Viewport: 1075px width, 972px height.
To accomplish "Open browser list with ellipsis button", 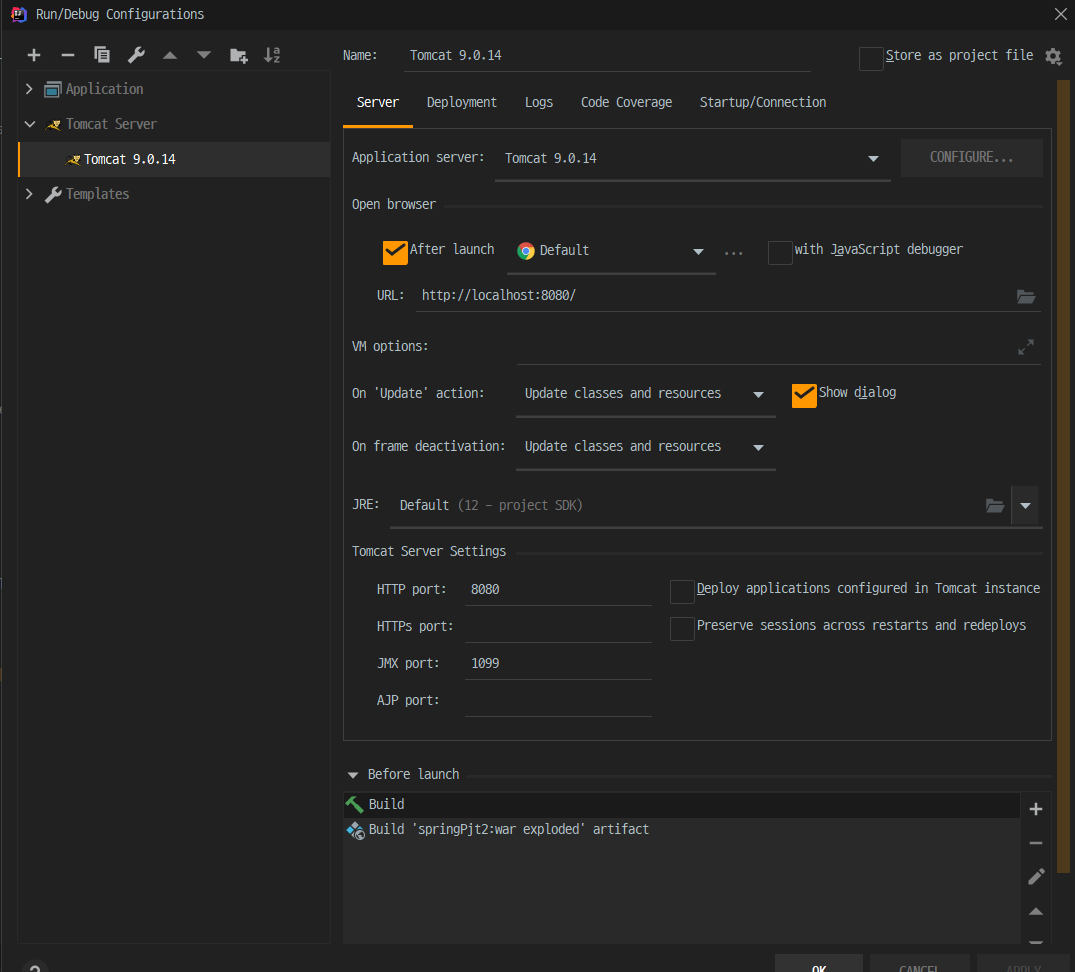I will coord(734,253).
